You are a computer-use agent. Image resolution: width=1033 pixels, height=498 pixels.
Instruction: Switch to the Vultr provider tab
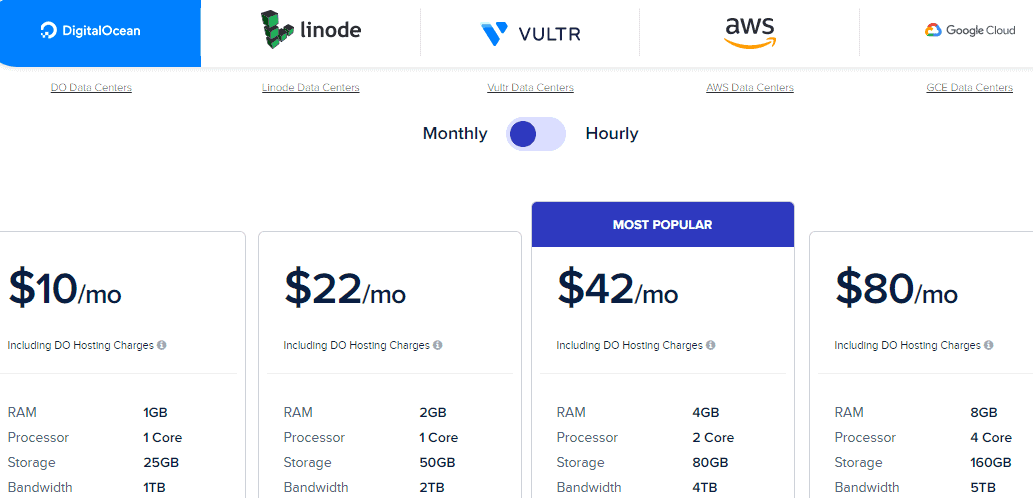(x=530, y=33)
